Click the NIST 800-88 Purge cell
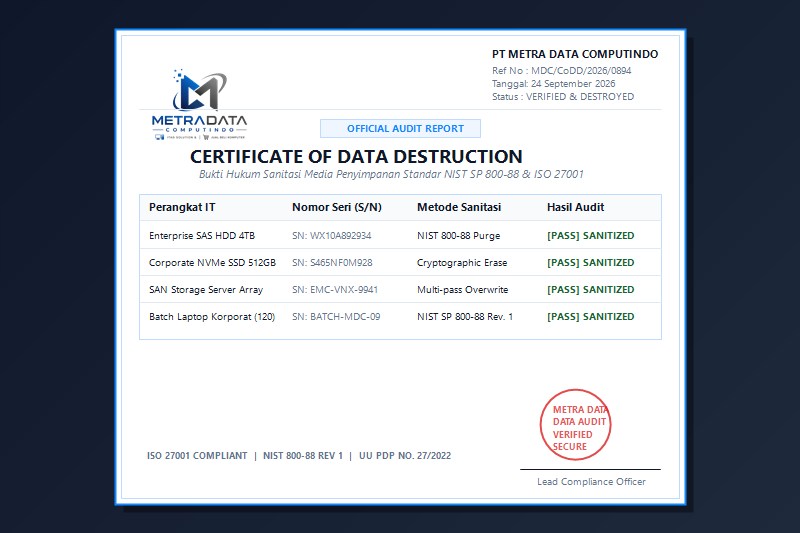 click(459, 236)
